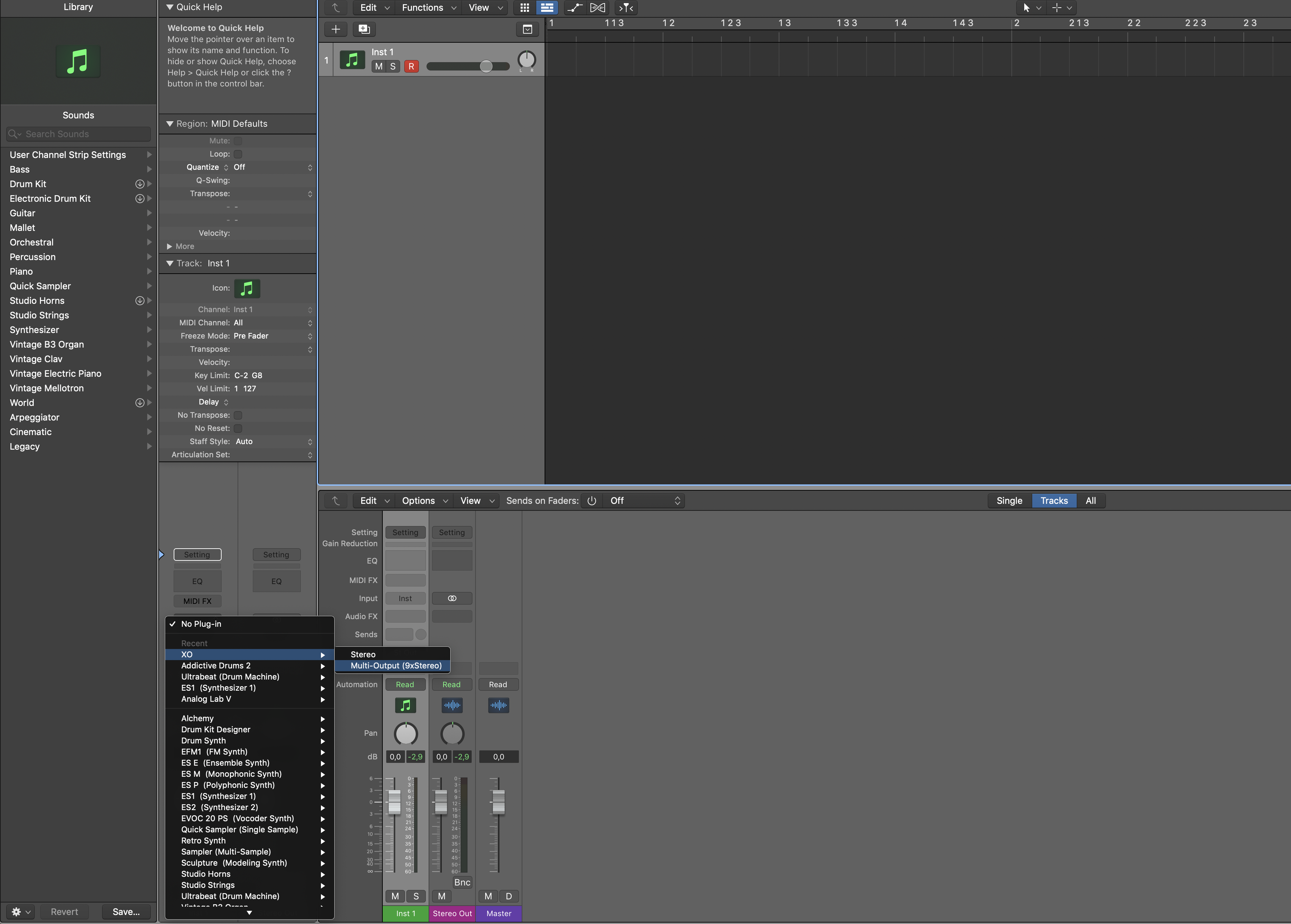Click Master channel waveform icon
1291x924 pixels.
click(x=498, y=706)
